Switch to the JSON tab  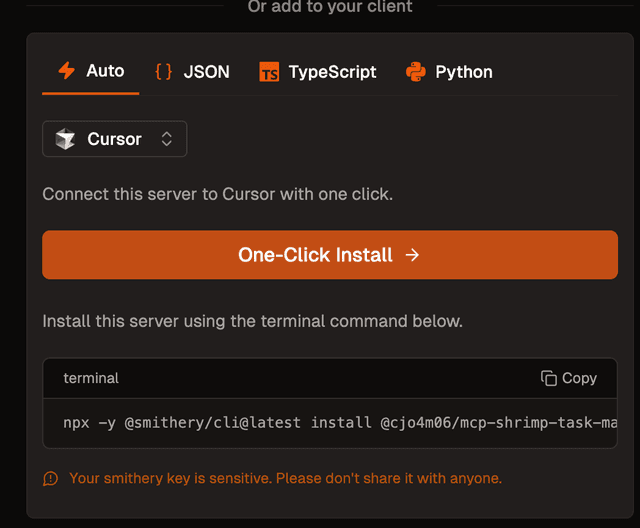[192, 72]
